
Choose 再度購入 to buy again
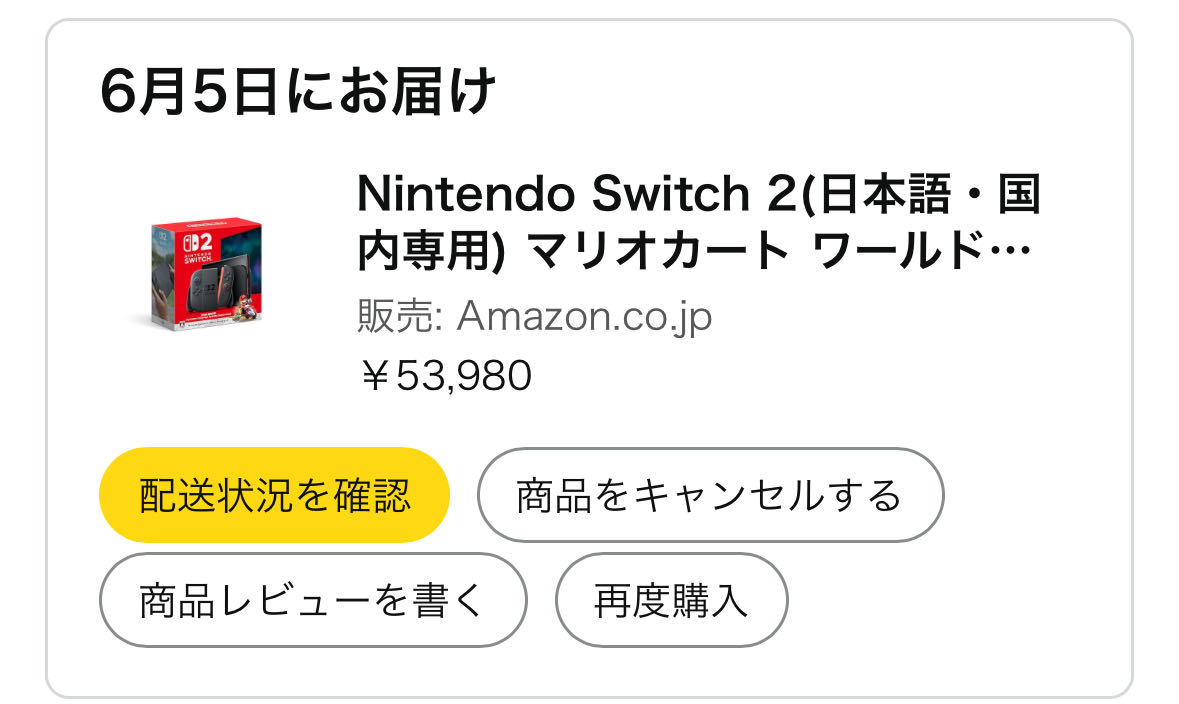(x=671, y=600)
